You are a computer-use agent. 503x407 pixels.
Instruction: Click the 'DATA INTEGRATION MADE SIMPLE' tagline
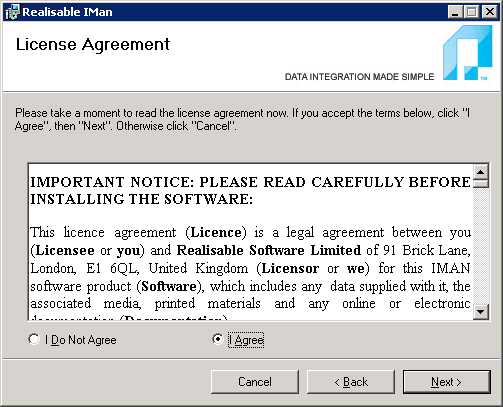359,77
